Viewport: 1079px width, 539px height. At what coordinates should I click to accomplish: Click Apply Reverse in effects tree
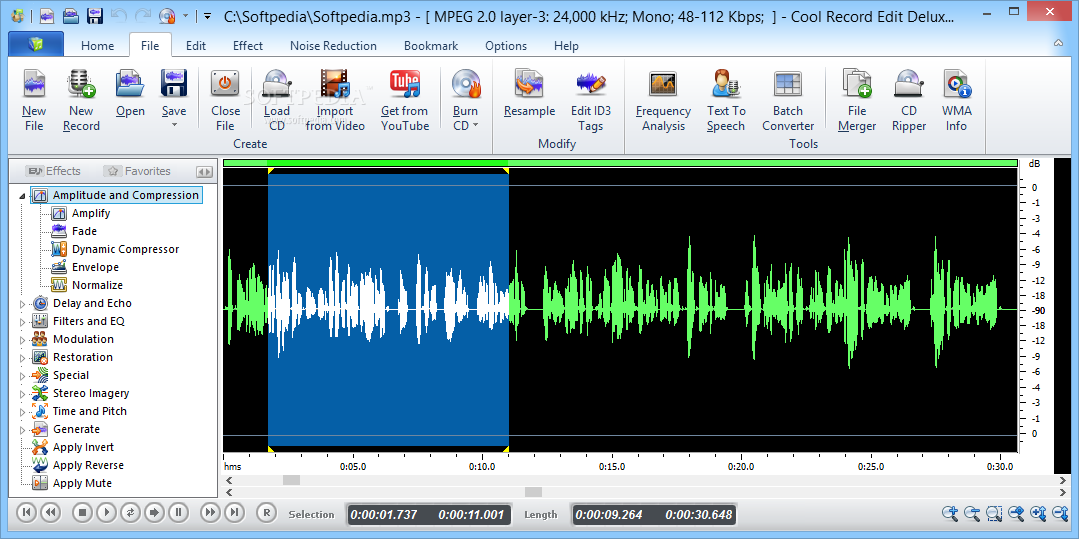pyautogui.click(x=88, y=465)
